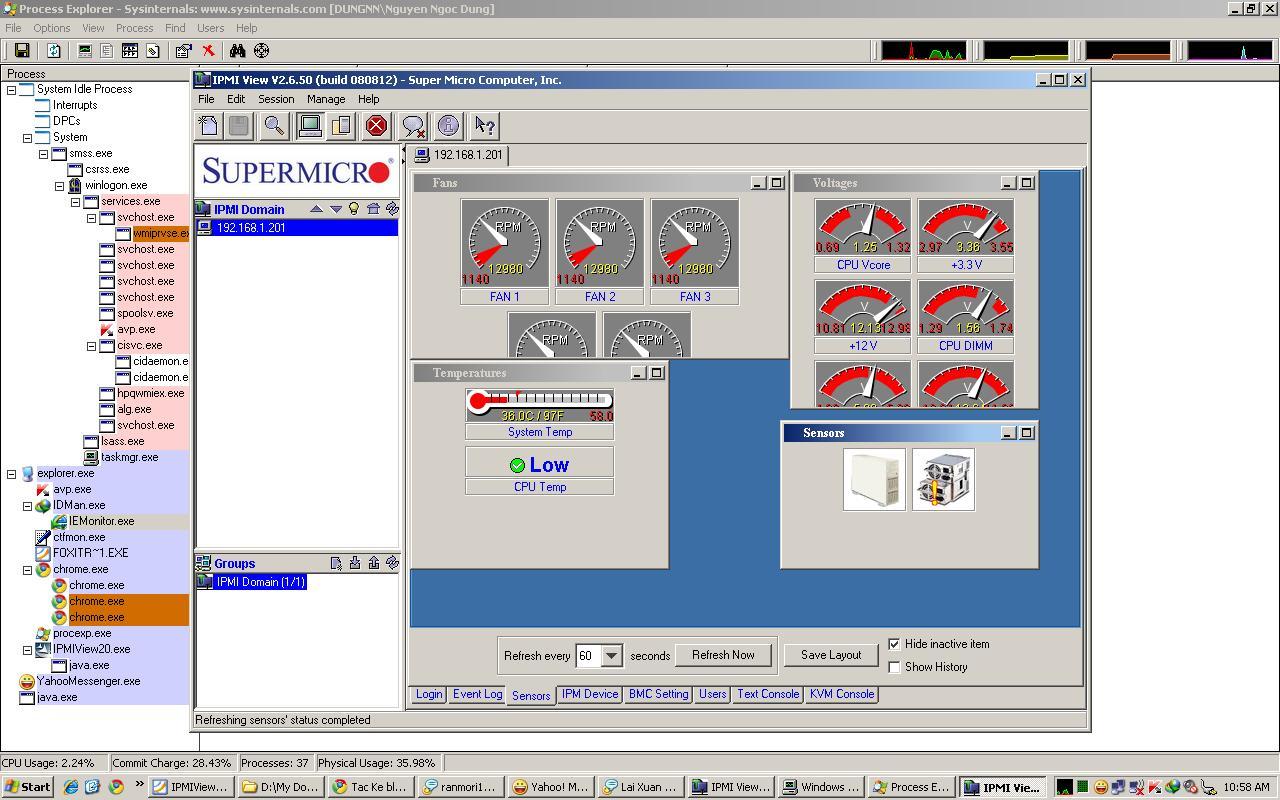This screenshot has width=1280, height=800.
Task: Switch to the Text Console tab
Action: pyautogui.click(x=768, y=694)
